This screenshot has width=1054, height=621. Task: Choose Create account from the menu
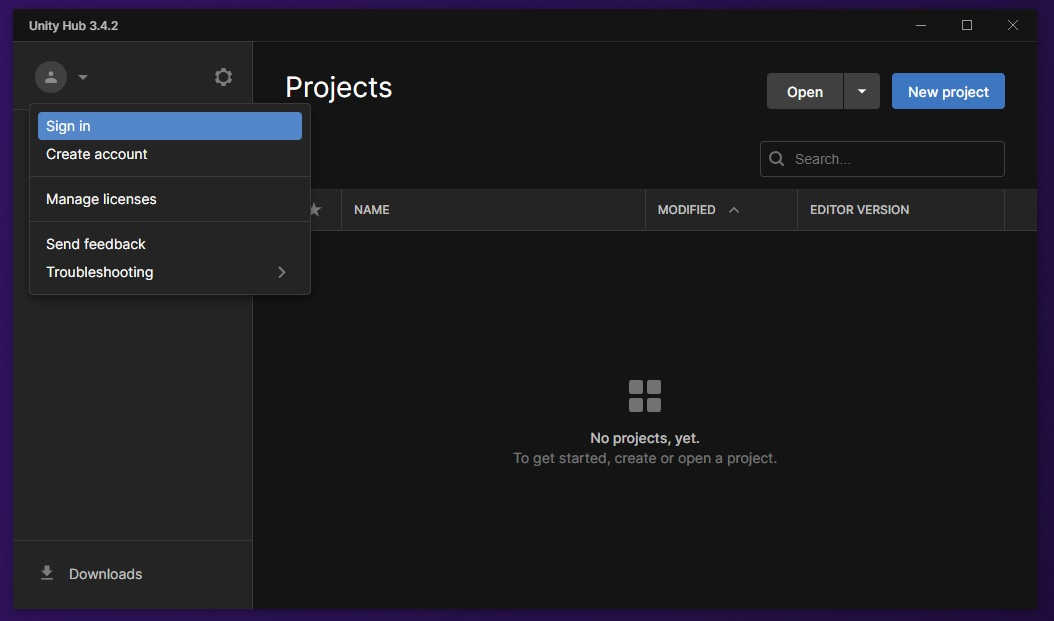(96, 154)
